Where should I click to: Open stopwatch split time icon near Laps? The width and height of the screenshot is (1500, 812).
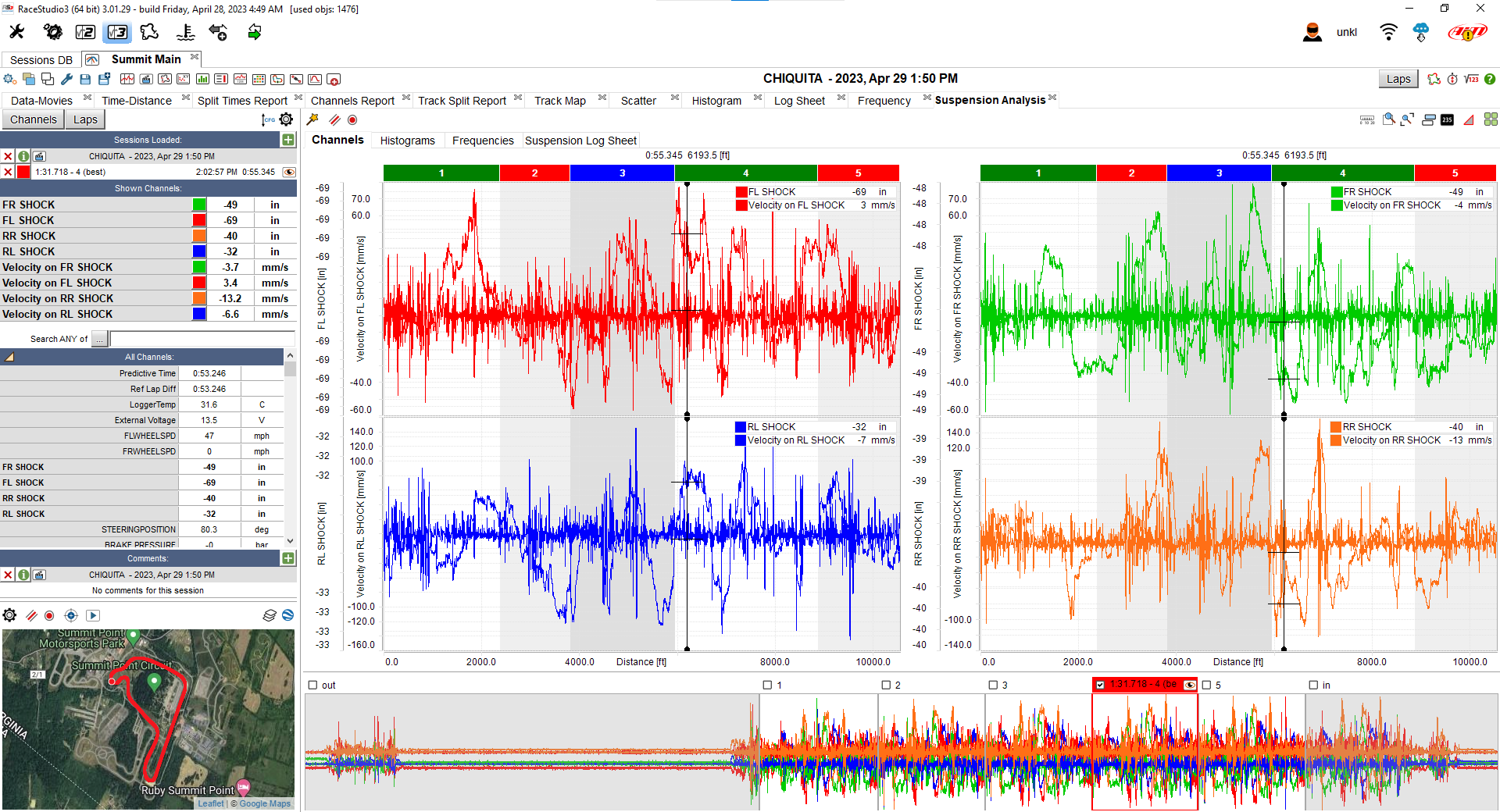point(1452,79)
